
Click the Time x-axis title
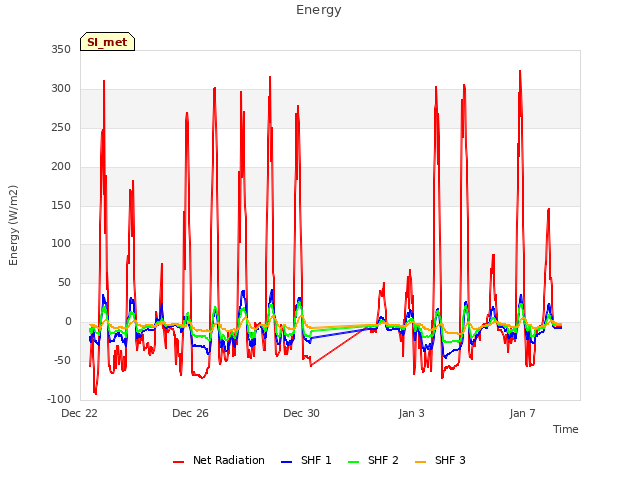pos(566,429)
